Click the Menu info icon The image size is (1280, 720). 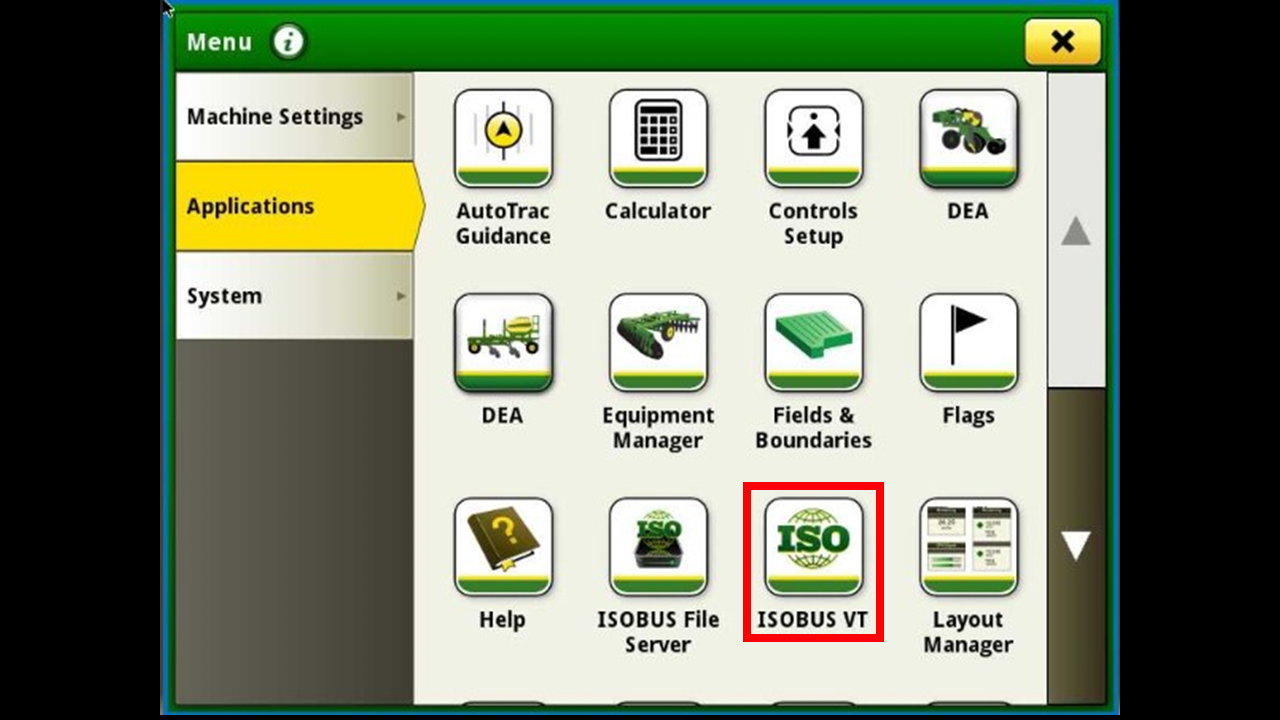(x=289, y=42)
